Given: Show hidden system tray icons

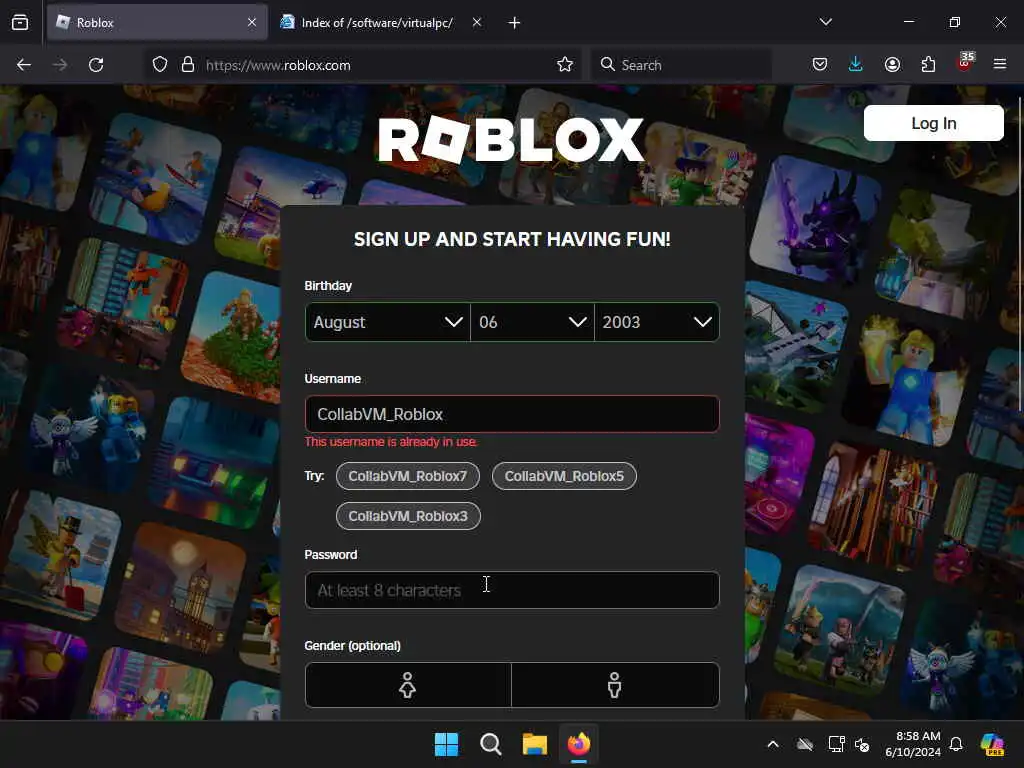Looking at the screenshot, I should coord(773,744).
